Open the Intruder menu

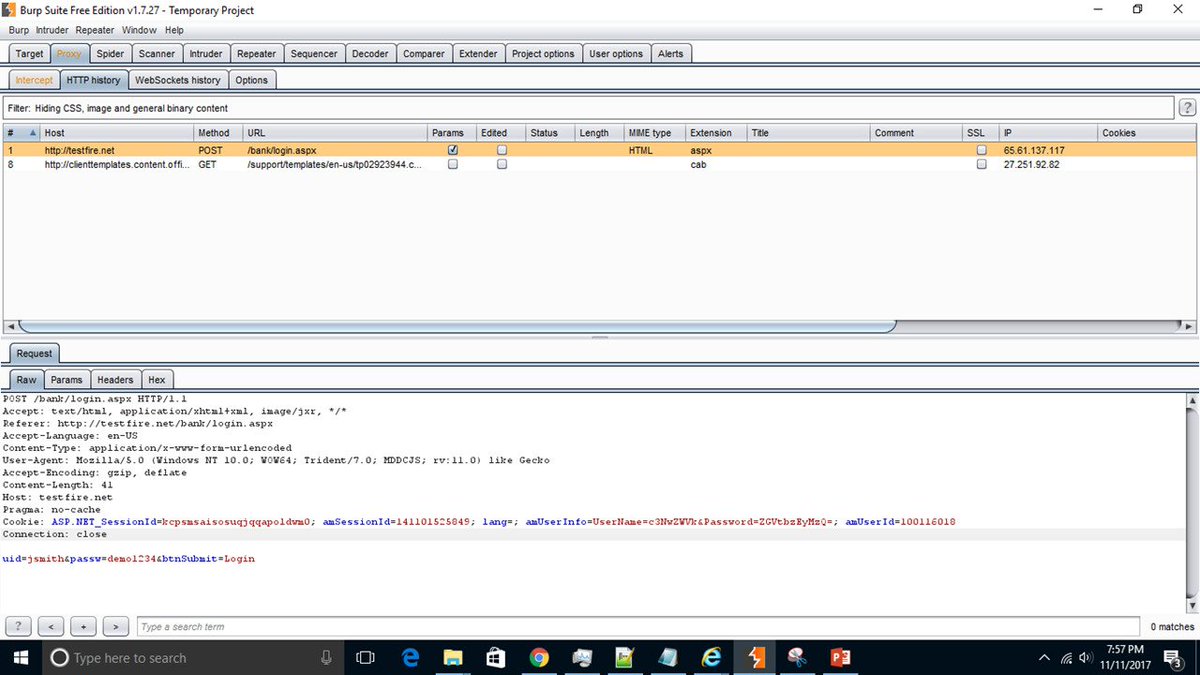click(53, 31)
